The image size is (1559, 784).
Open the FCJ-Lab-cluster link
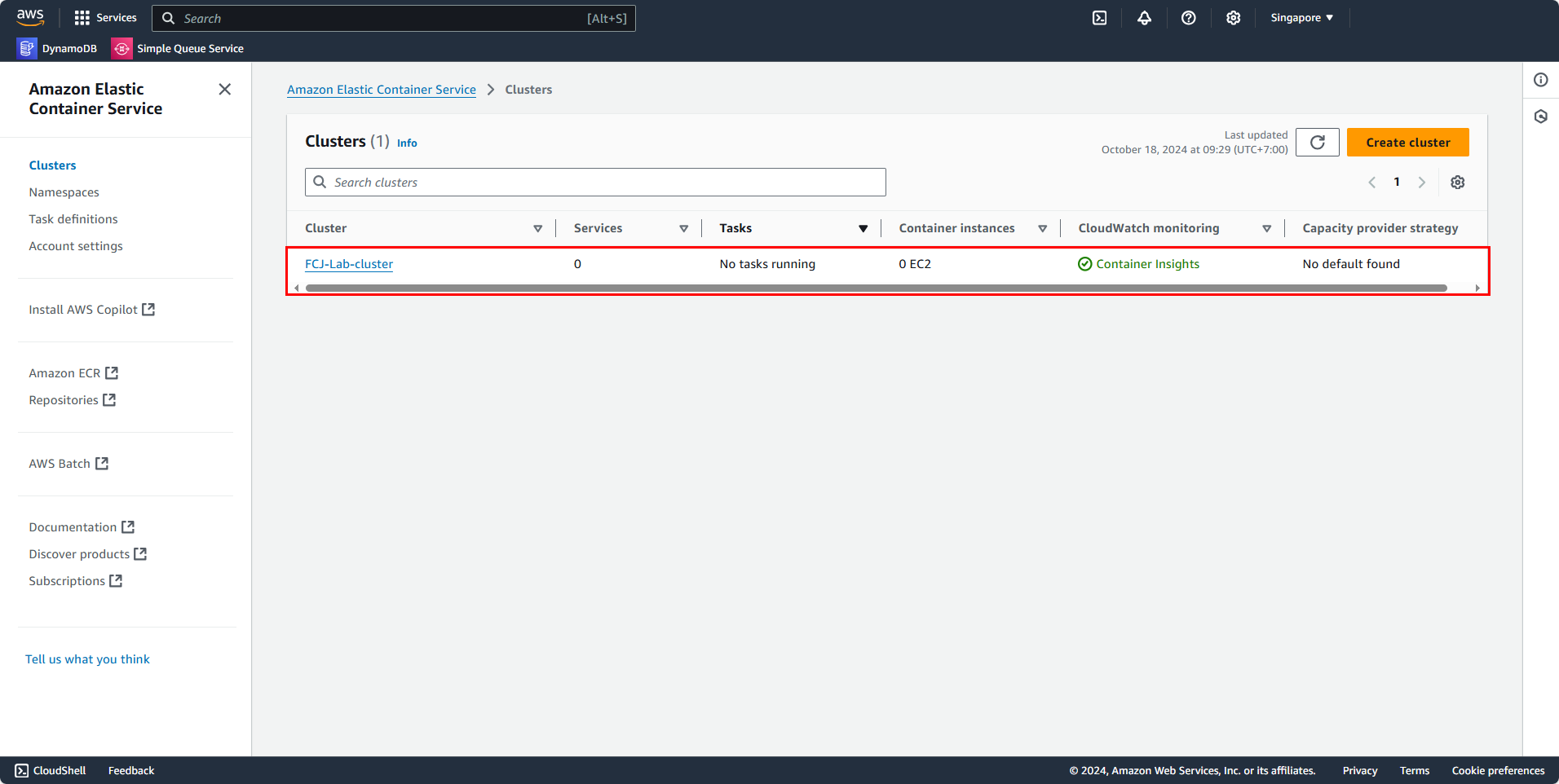click(x=349, y=264)
